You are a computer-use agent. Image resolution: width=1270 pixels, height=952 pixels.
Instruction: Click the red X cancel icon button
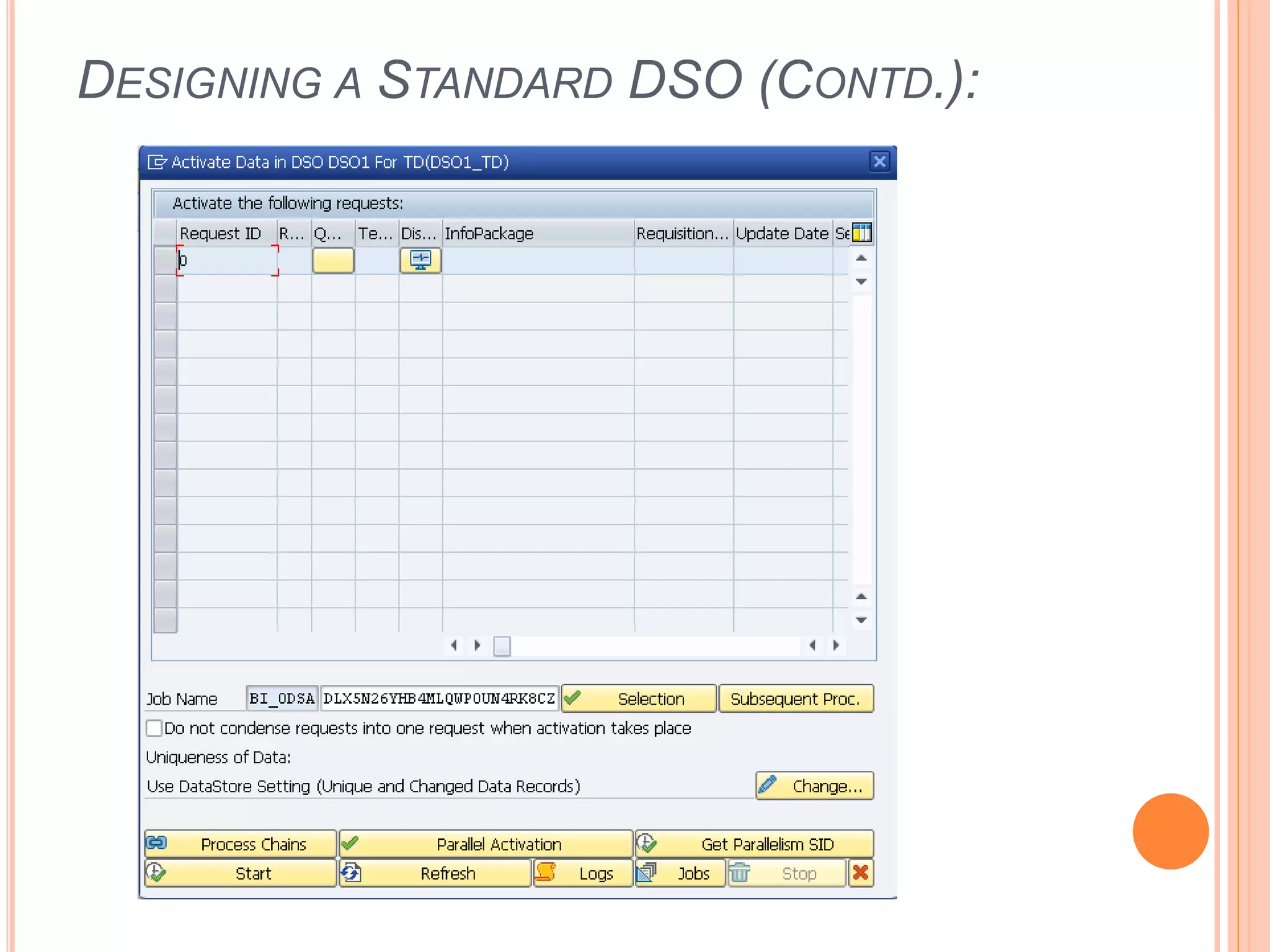click(x=861, y=873)
